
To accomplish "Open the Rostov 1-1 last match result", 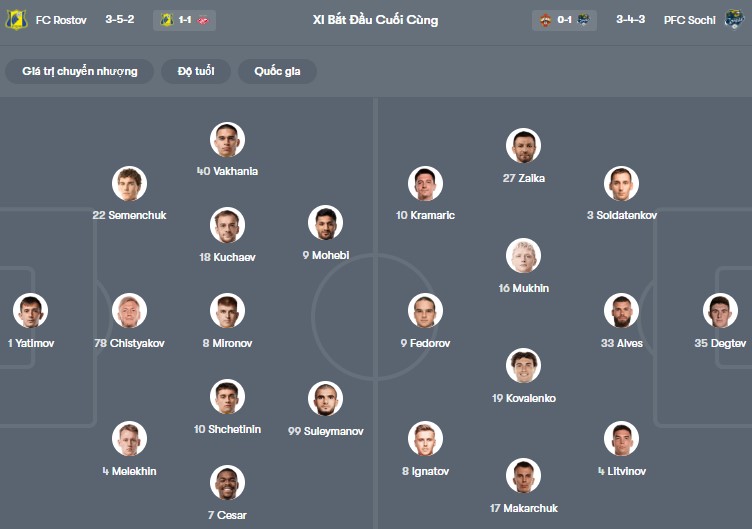I will tap(184, 20).
